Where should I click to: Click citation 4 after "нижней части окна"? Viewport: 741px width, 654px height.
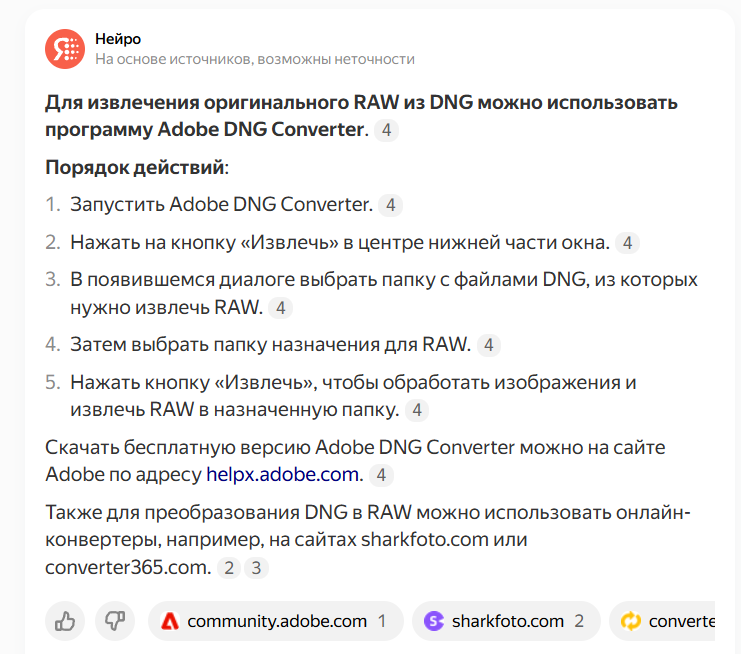coord(627,243)
